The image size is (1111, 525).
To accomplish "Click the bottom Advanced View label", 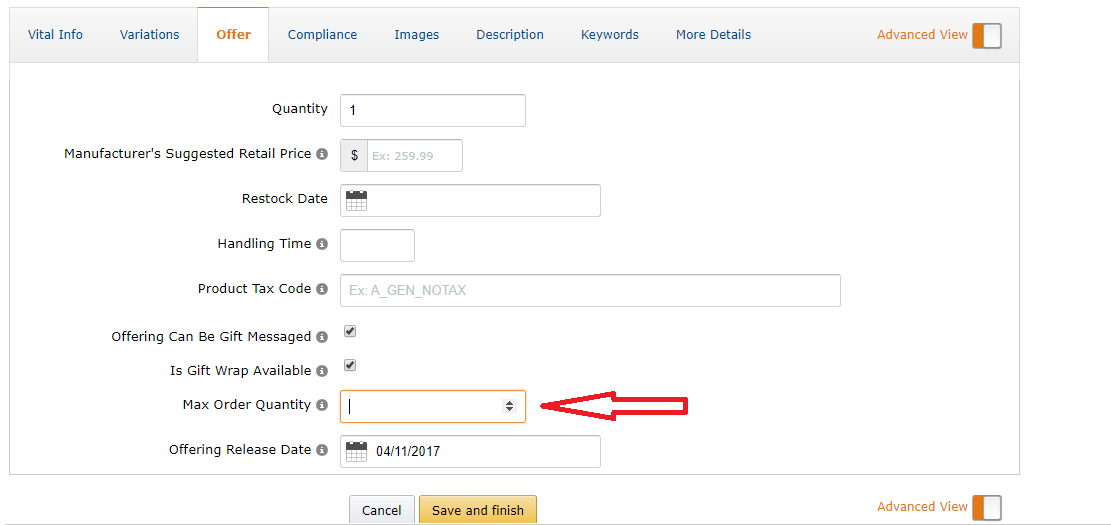I will [x=922, y=507].
